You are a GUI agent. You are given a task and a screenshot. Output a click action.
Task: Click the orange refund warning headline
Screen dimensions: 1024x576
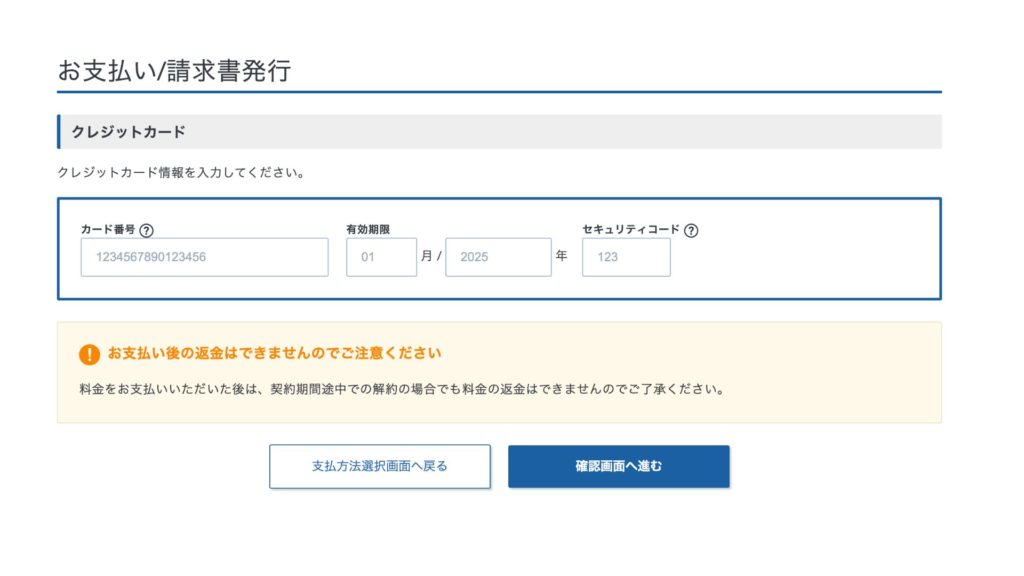(274, 353)
